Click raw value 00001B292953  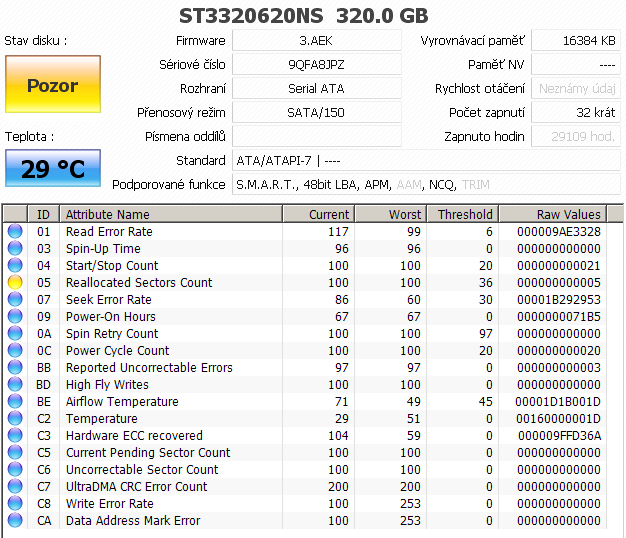[559, 299]
